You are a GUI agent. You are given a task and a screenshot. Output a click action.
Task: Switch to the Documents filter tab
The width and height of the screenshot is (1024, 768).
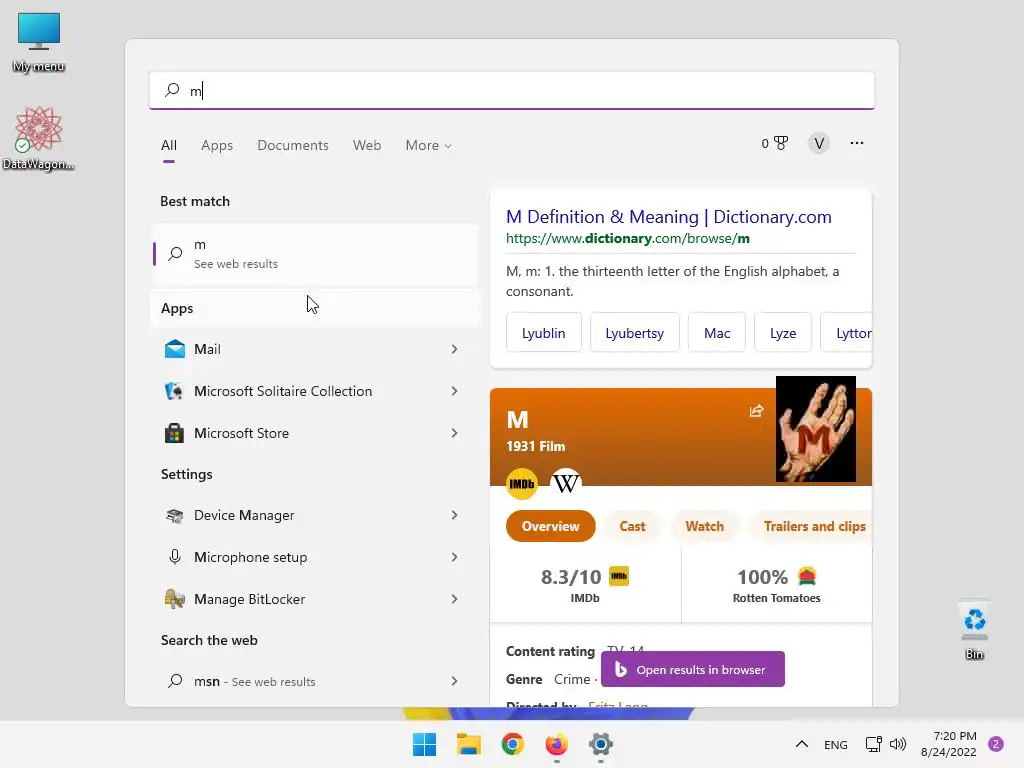tap(293, 145)
